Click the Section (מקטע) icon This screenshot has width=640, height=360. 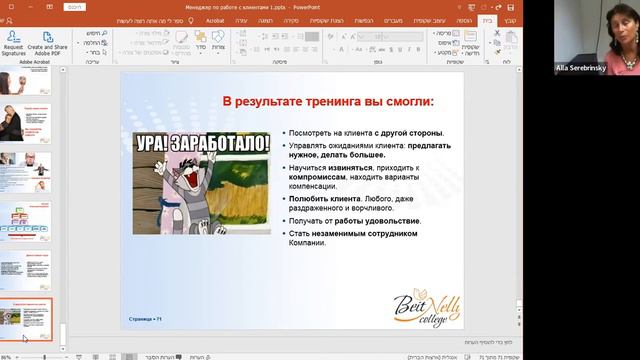456,53
